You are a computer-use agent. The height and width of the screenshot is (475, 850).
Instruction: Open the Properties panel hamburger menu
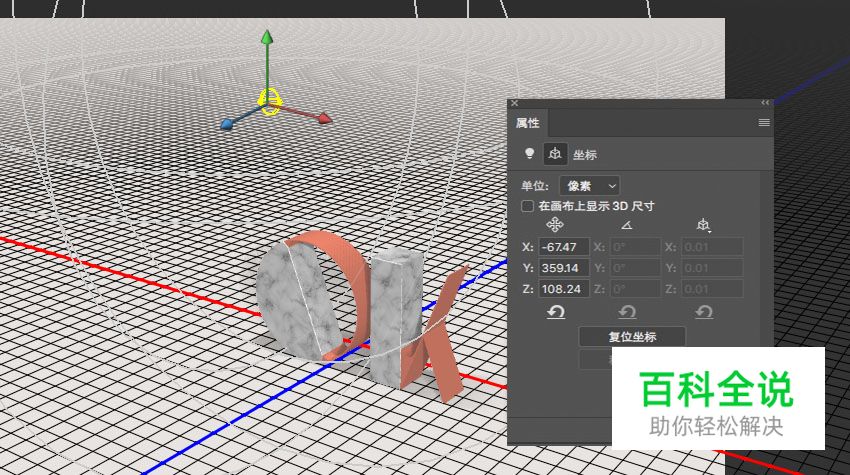coord(764,122)
